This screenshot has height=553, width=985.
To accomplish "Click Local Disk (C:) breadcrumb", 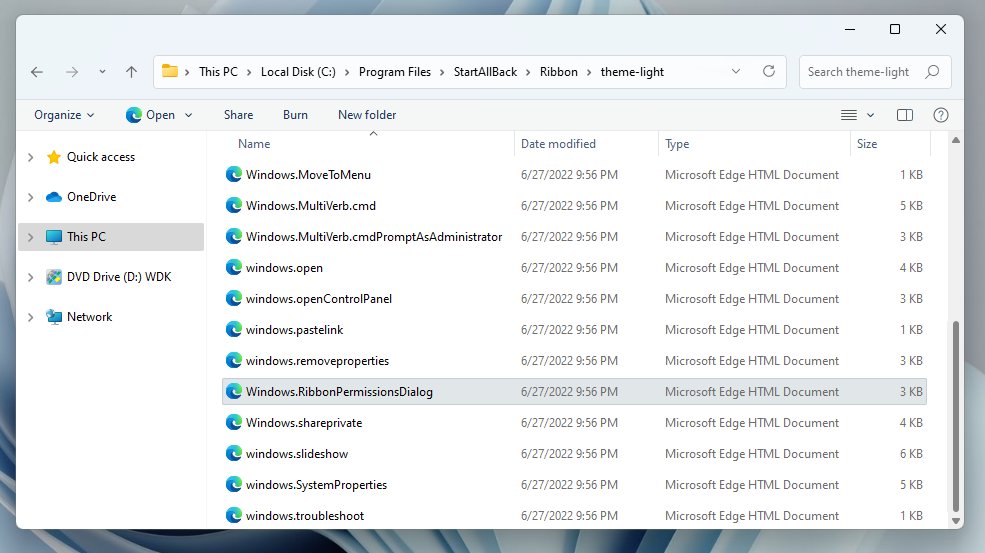I will pos(298,72).
